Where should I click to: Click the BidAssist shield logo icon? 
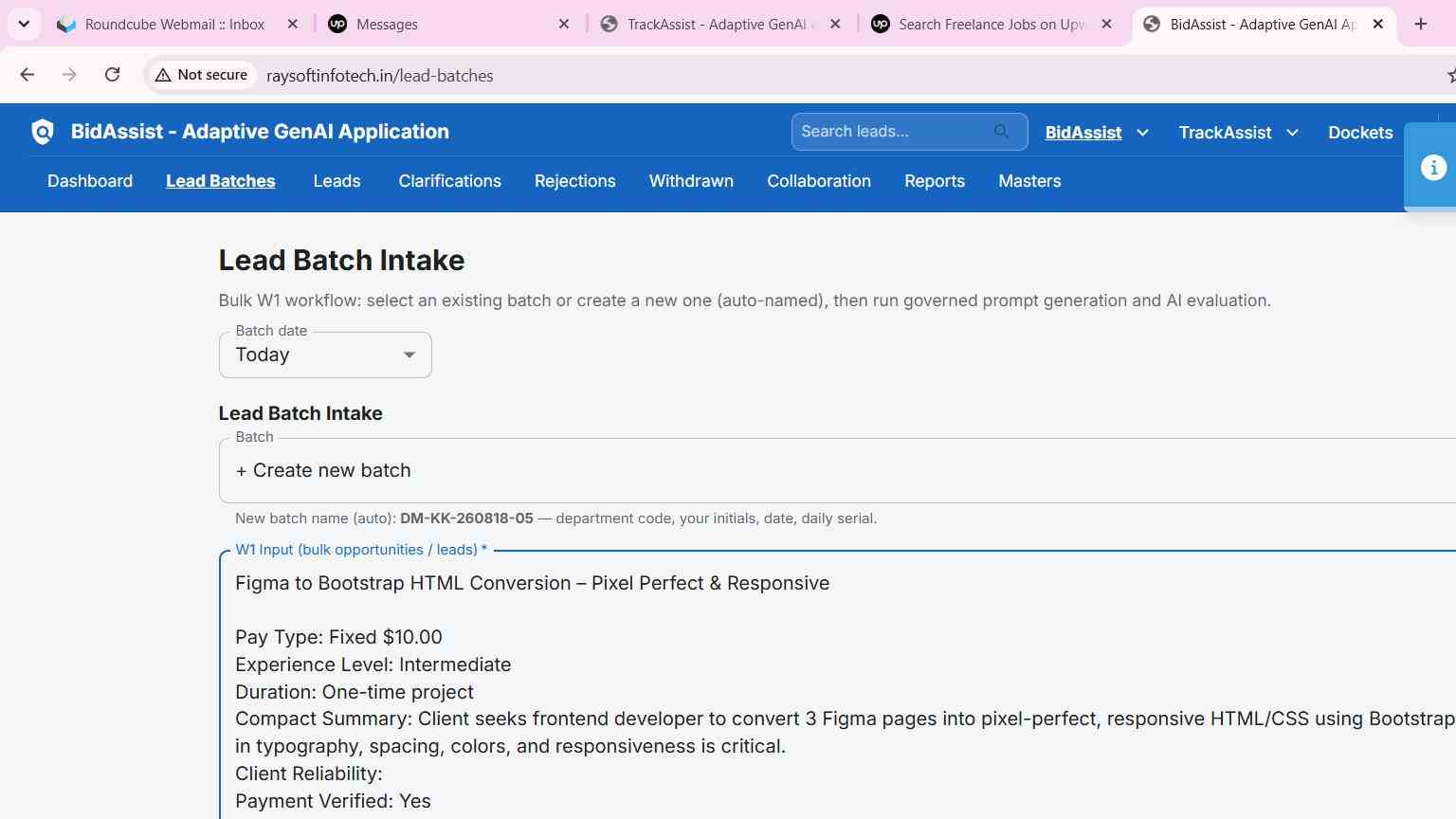pyautogui.click(x=43, y=132)
